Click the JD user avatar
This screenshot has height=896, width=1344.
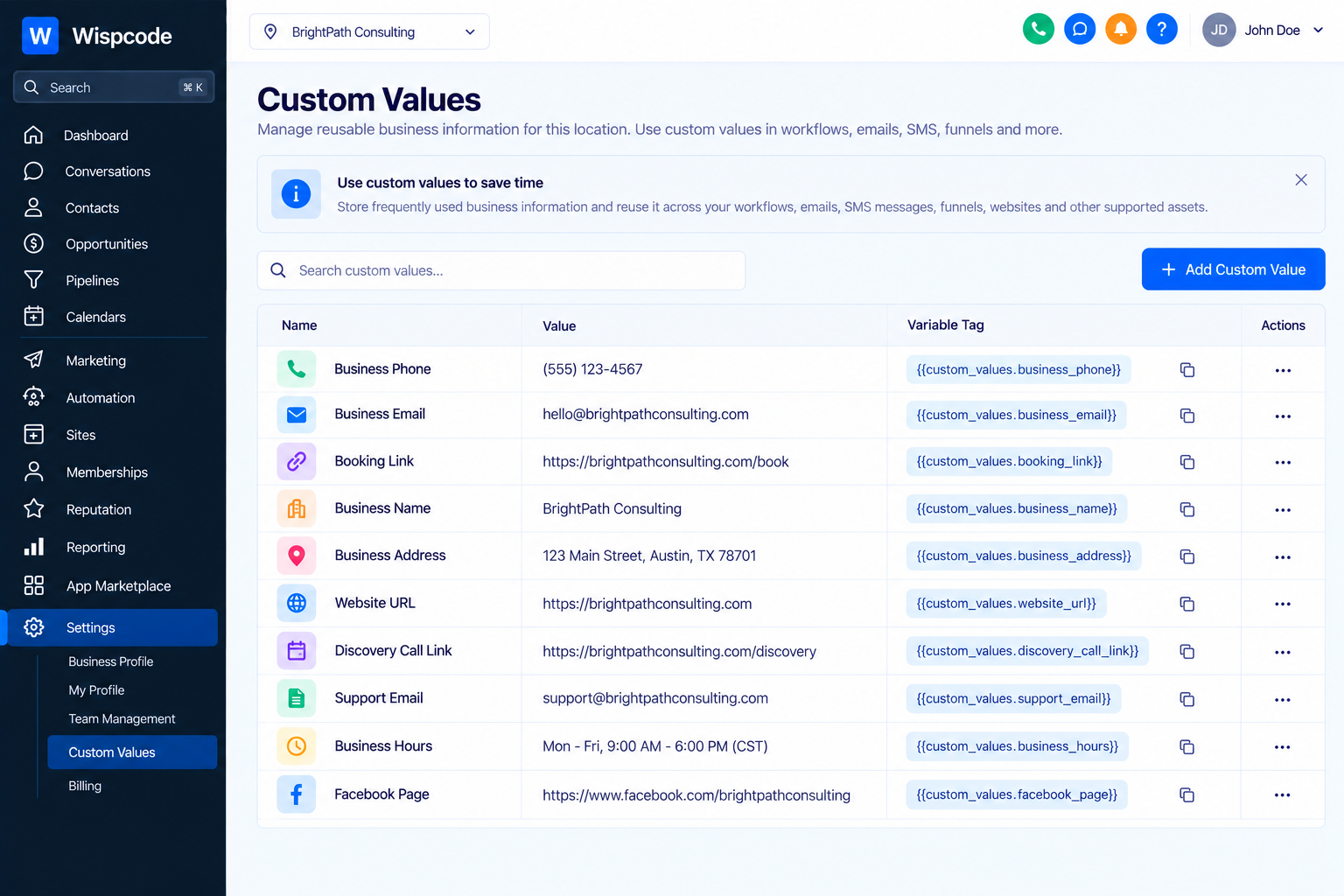[x=1219, y=30]
